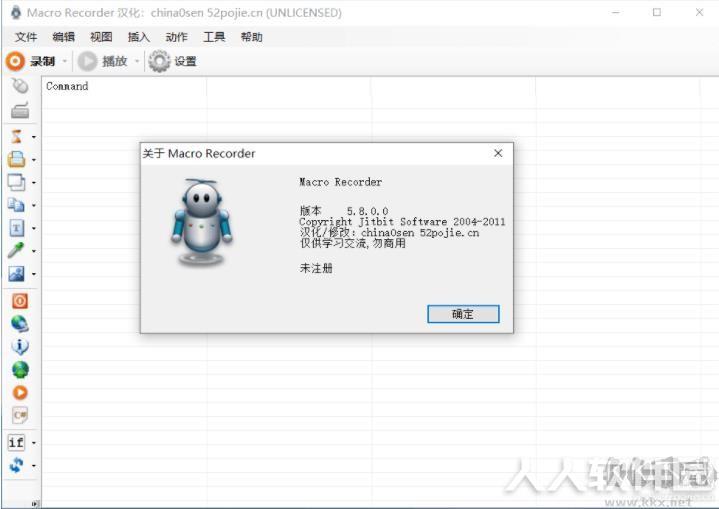719x509 pixels.
Task: Expand the arrow beside the copy documents icon
Action: (34, 205)
